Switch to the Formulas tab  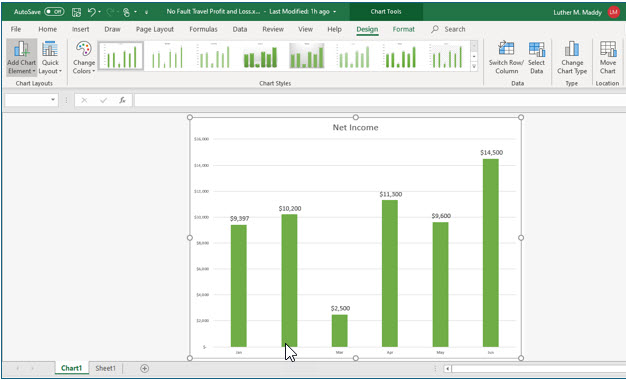[x=203, y=29]
